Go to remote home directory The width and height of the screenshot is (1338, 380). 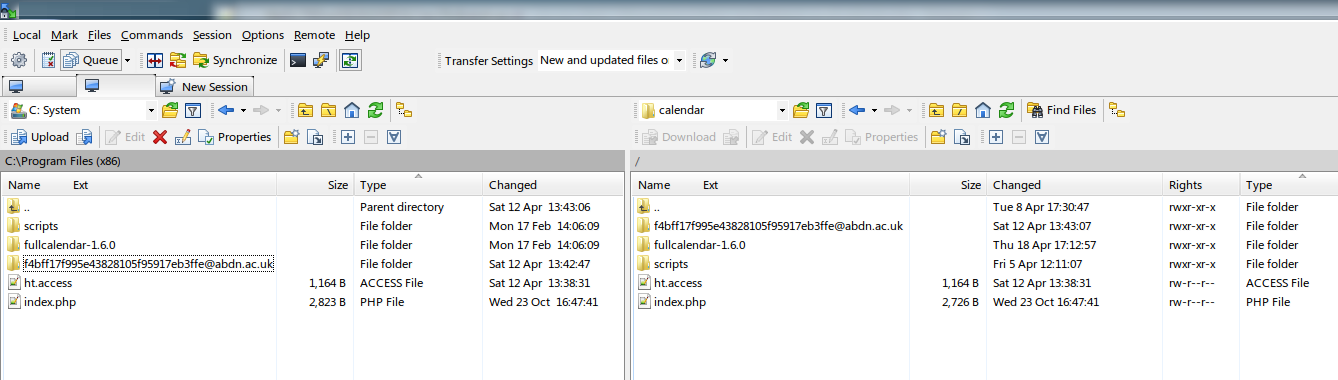983,110
